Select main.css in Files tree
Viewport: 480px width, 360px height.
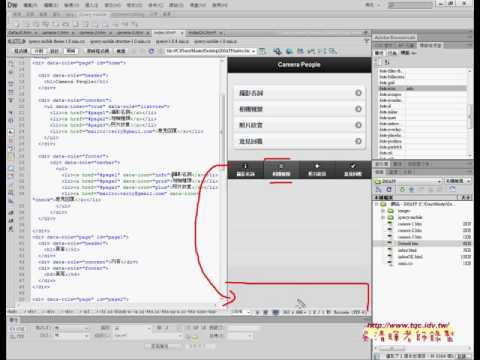point(405,263)
